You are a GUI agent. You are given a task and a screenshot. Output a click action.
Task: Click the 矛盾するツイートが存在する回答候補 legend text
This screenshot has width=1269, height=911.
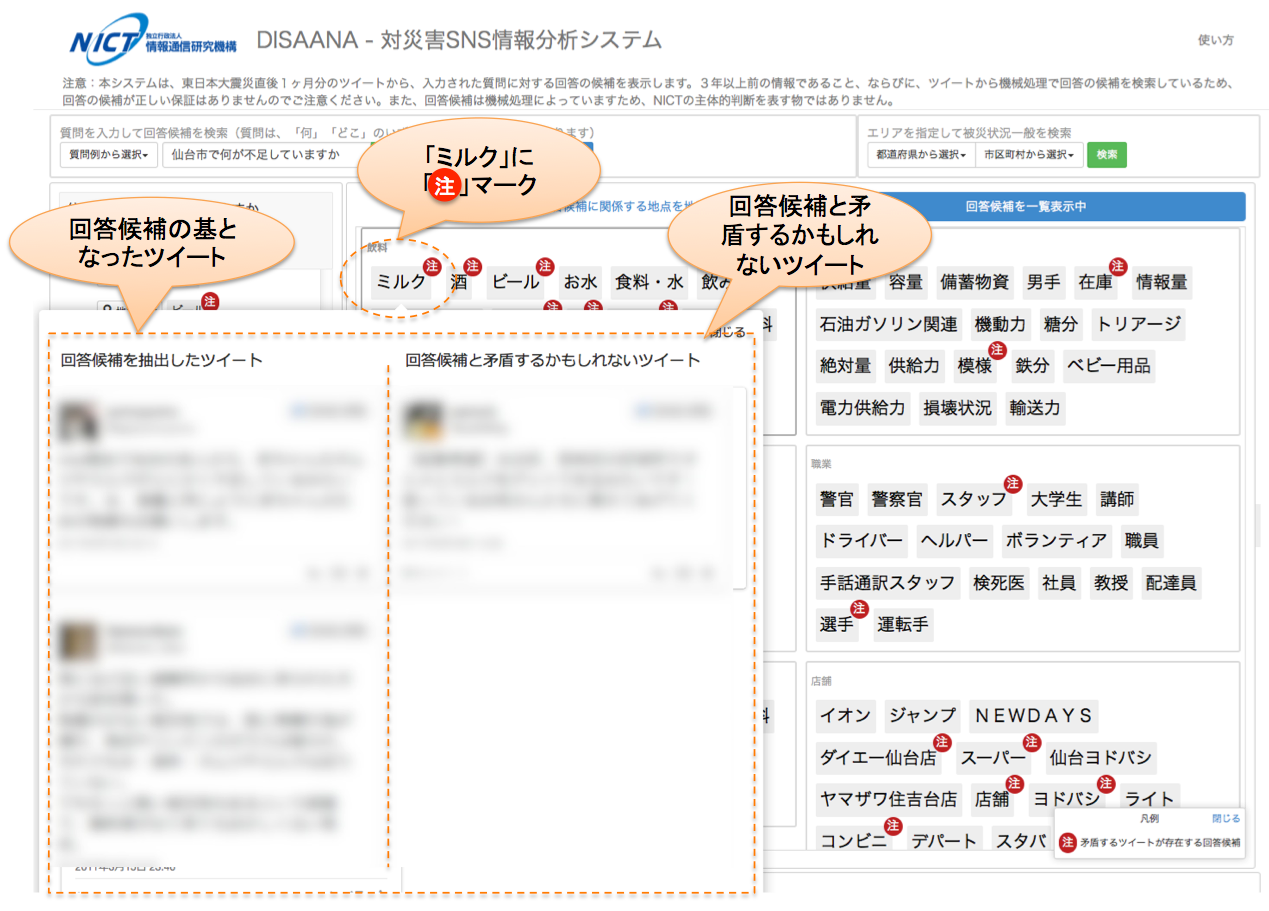coord(1161,843)
